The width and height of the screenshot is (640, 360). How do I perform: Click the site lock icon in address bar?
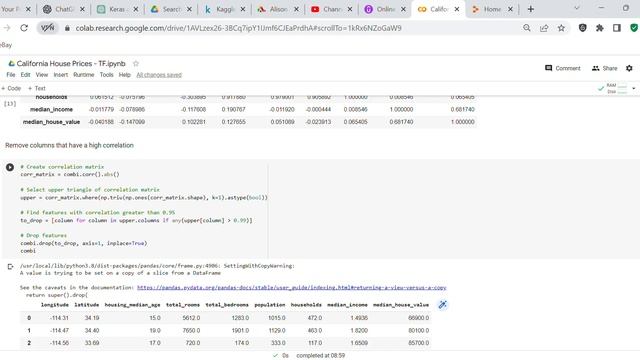(x=67, y=28)
